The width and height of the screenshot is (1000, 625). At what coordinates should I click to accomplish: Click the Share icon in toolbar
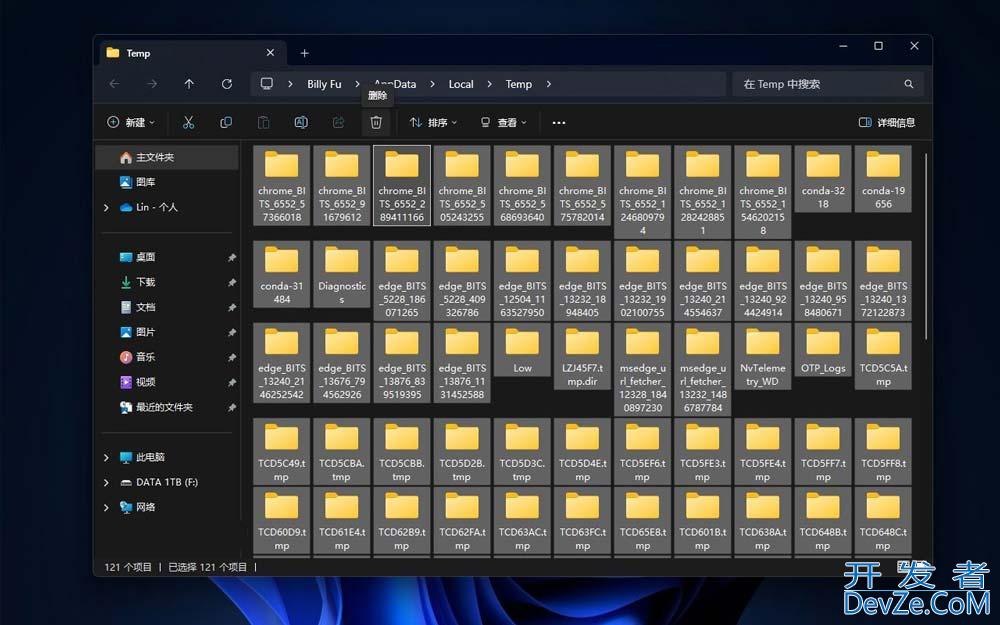339,122
